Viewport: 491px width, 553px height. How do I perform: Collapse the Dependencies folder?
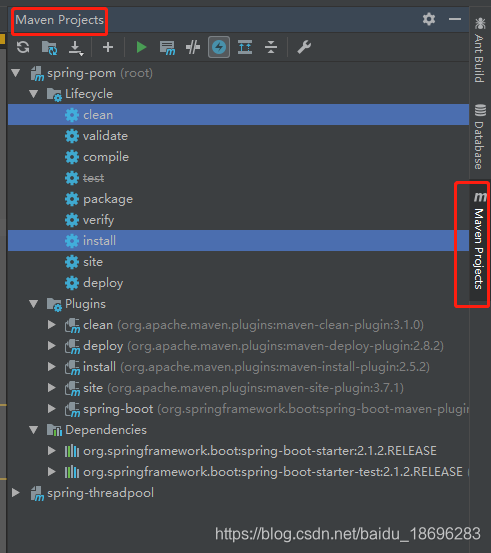coord(34,430)
